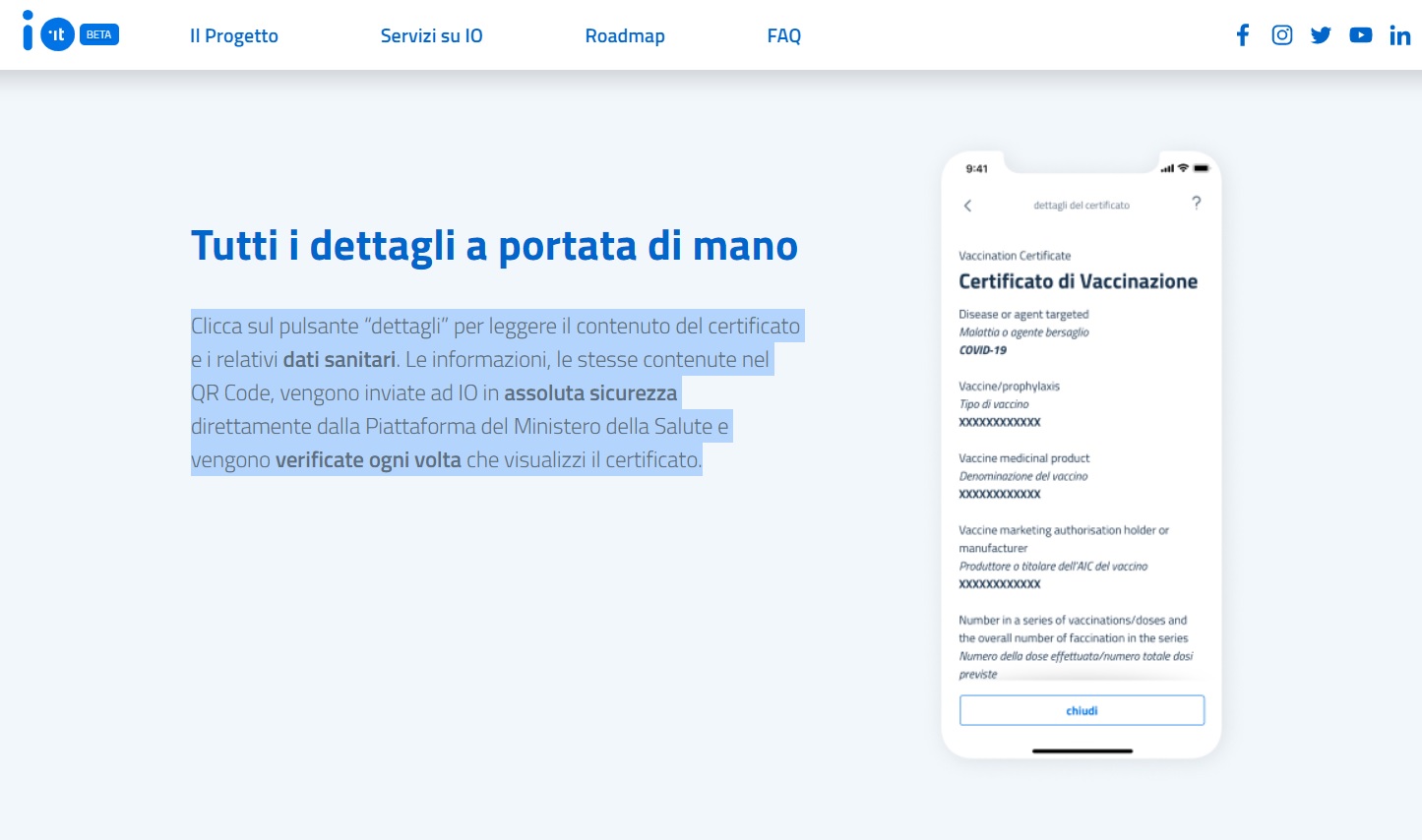The height and width of the screenshot is (840, 1422).
Task: Click the "COVID-19" value in mockup
Action: [983, 350]
